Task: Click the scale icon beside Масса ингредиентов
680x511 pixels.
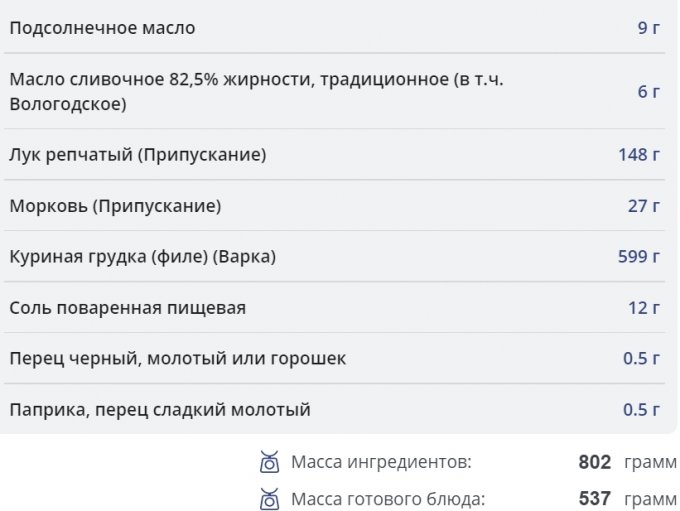Action: tap(268, 462)
